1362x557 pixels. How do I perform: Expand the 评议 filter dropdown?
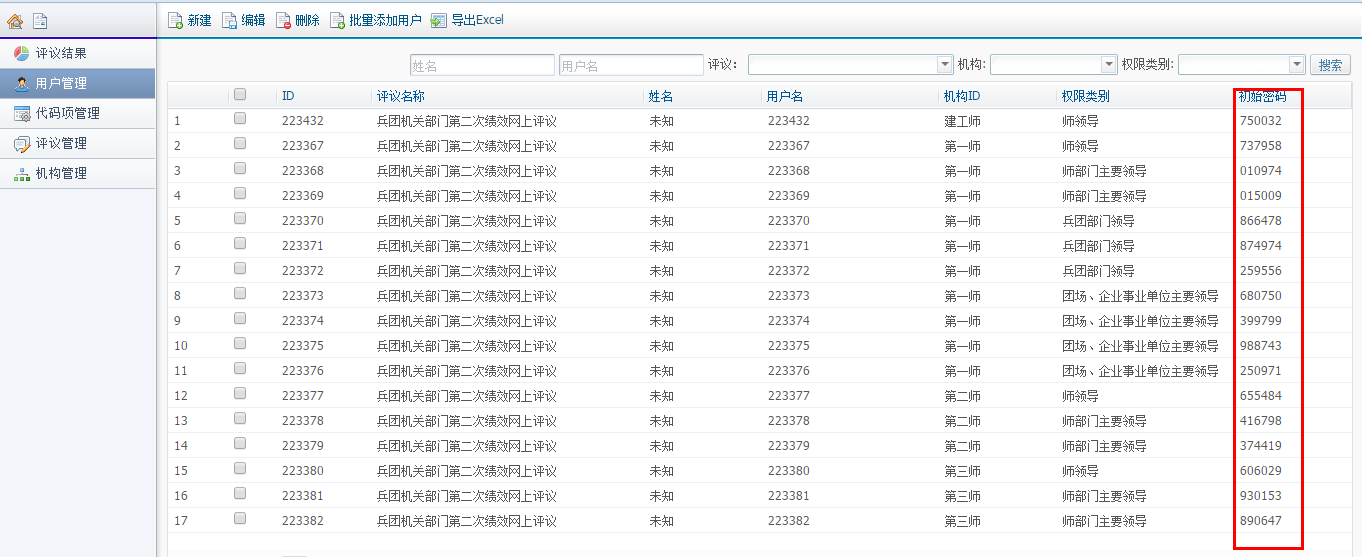[944, 64]
